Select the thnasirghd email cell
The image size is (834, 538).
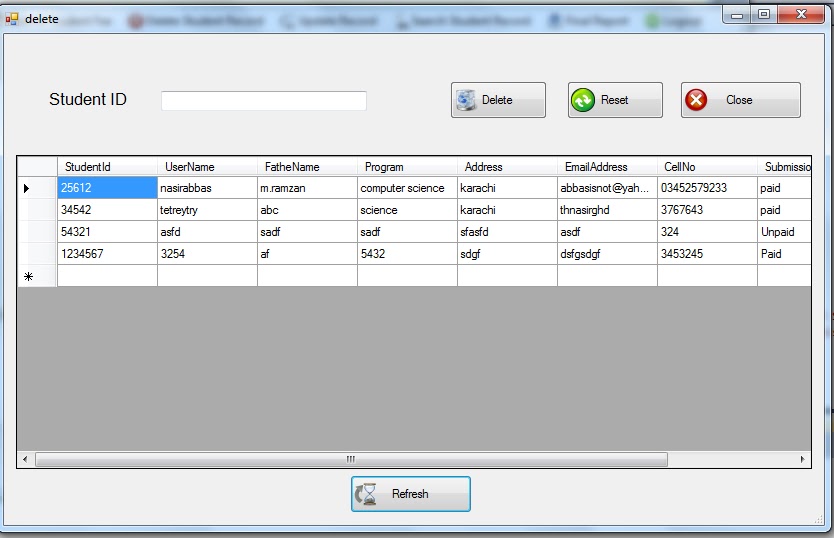coord(607,210)
